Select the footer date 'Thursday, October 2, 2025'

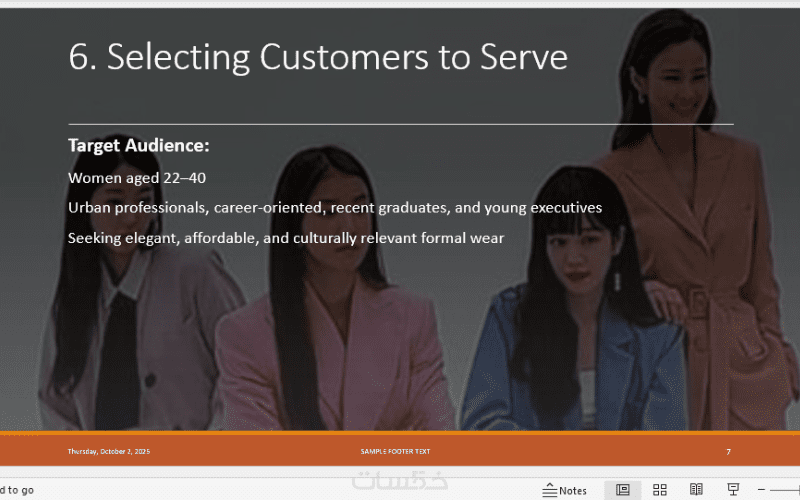109,452
